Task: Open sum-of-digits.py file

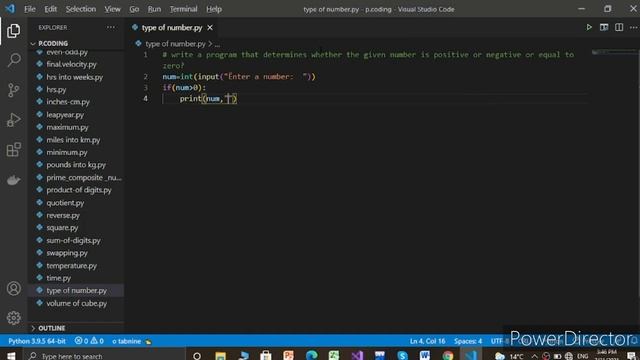Action: 73,240
